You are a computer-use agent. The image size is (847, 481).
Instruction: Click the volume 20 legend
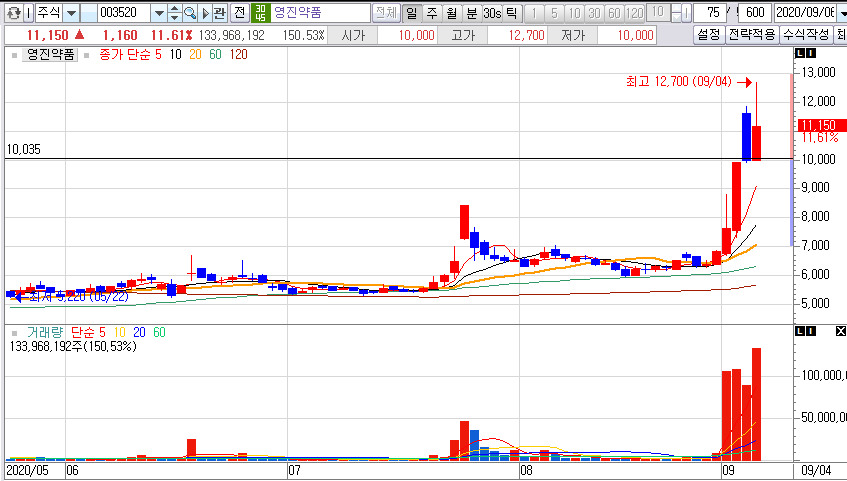tap(139, 332)
